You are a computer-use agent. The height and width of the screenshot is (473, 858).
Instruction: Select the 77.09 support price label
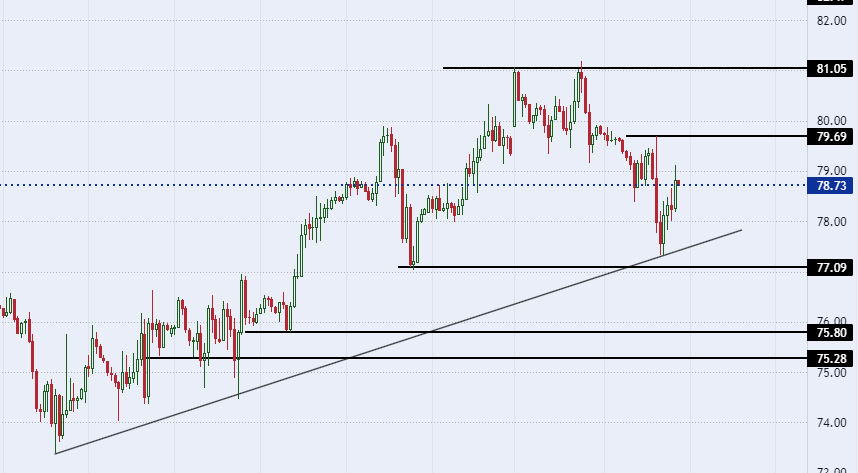pyautogui.click(x=830, y=268)
